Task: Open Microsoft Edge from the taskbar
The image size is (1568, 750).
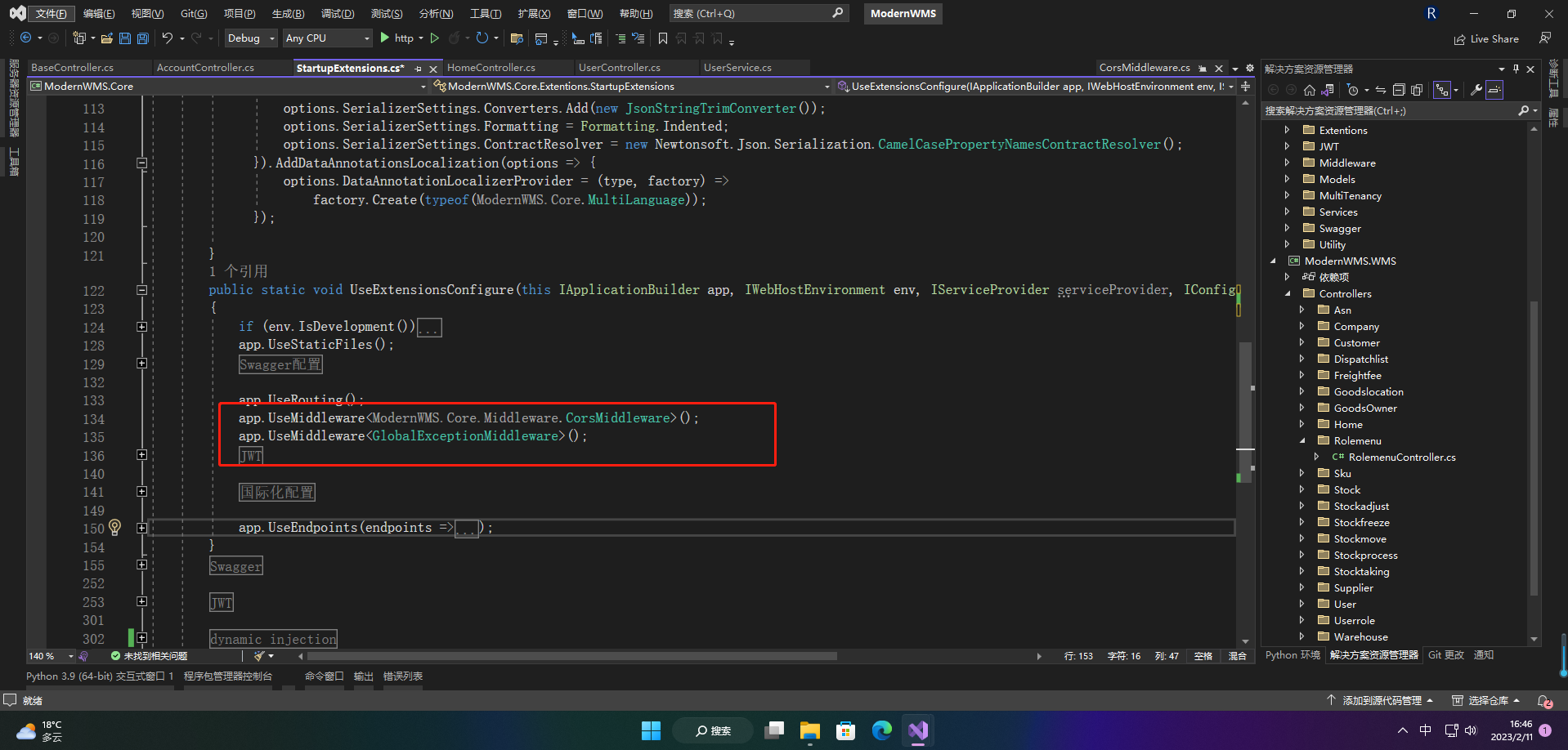Action: pyautogui.click(x=882, y=730)
